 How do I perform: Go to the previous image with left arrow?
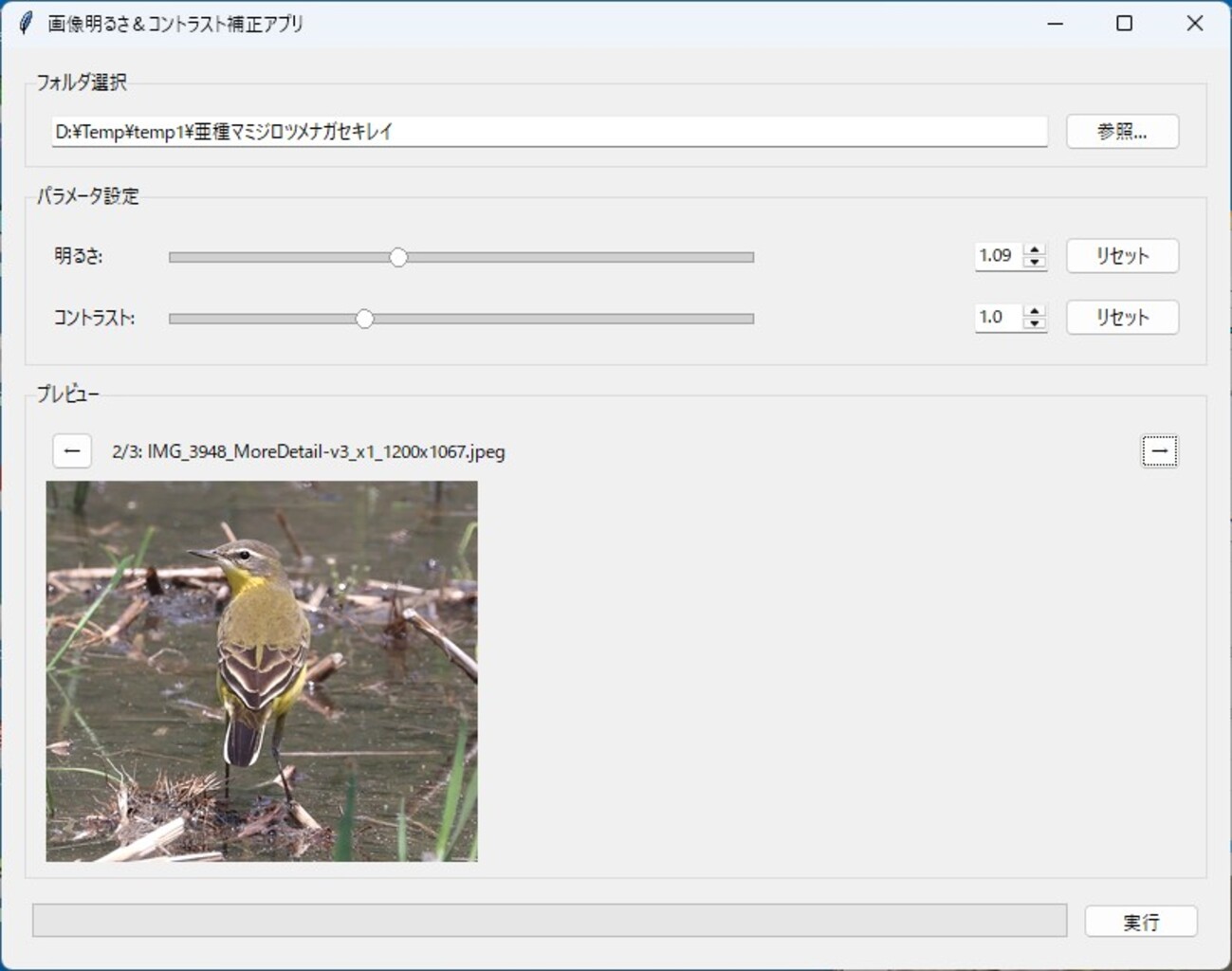point(72,451)
